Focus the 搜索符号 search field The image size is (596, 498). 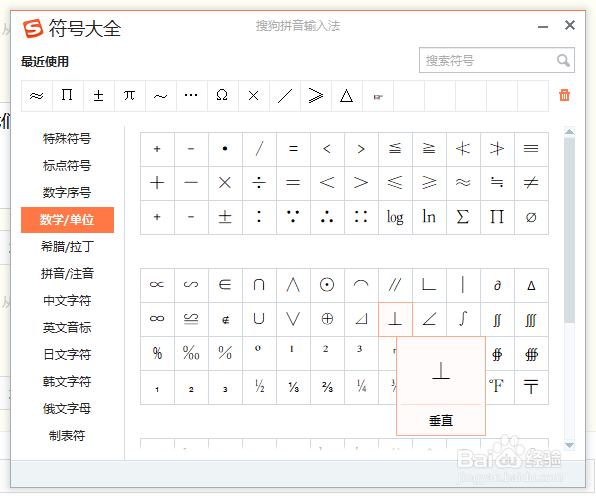[x=488, y=60]
